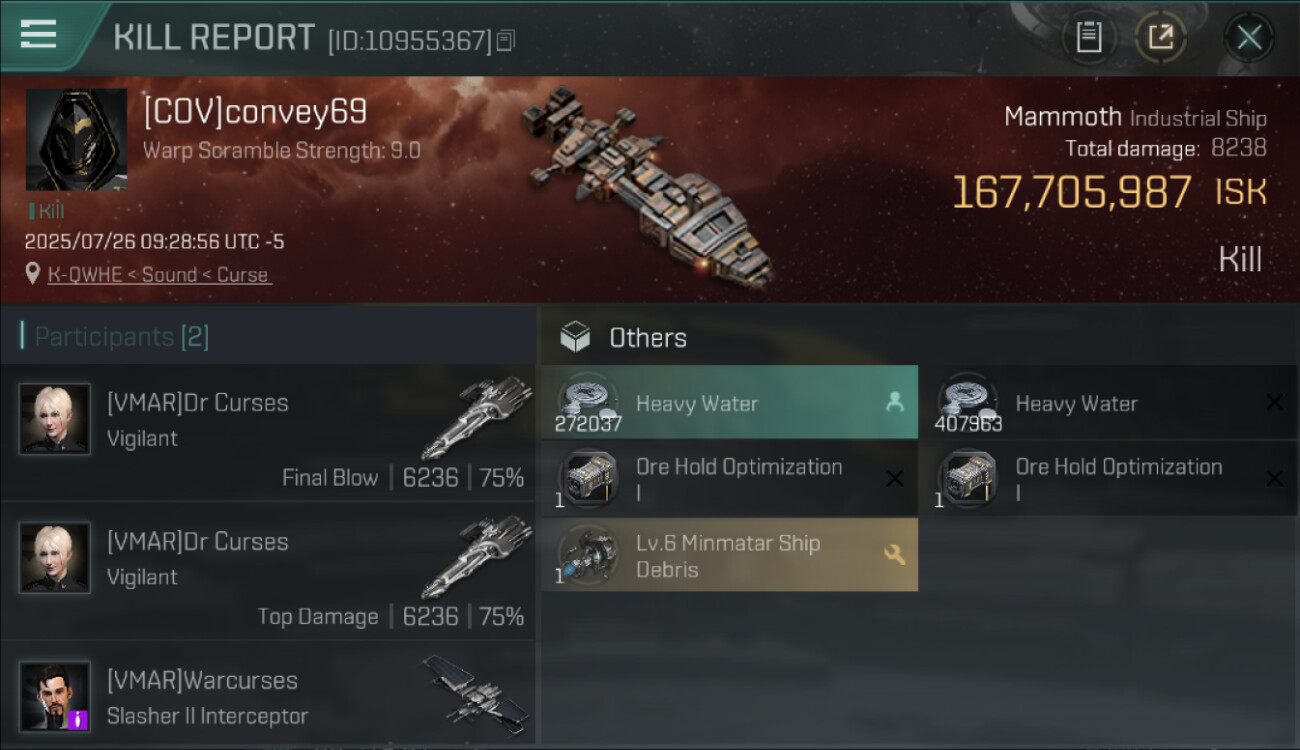The height and width of the screenshot is (750, 1300).
Task: Click the share export icon
Action: (x=1161, y=38)
